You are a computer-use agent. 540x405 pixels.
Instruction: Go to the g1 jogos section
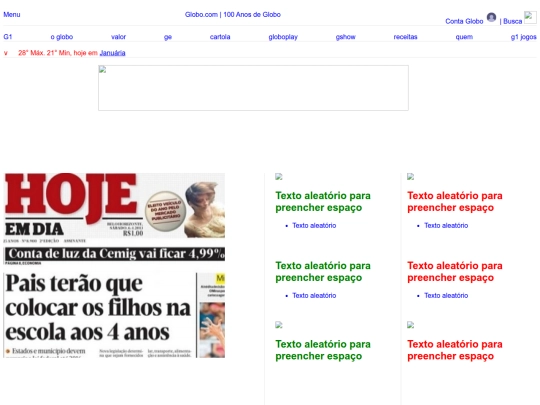tap(523, 37)
